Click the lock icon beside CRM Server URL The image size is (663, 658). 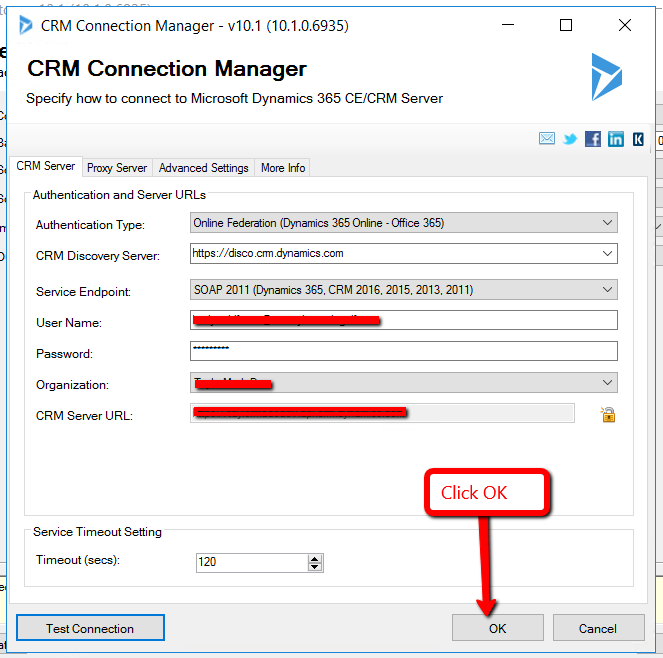[x=608, y=414]
